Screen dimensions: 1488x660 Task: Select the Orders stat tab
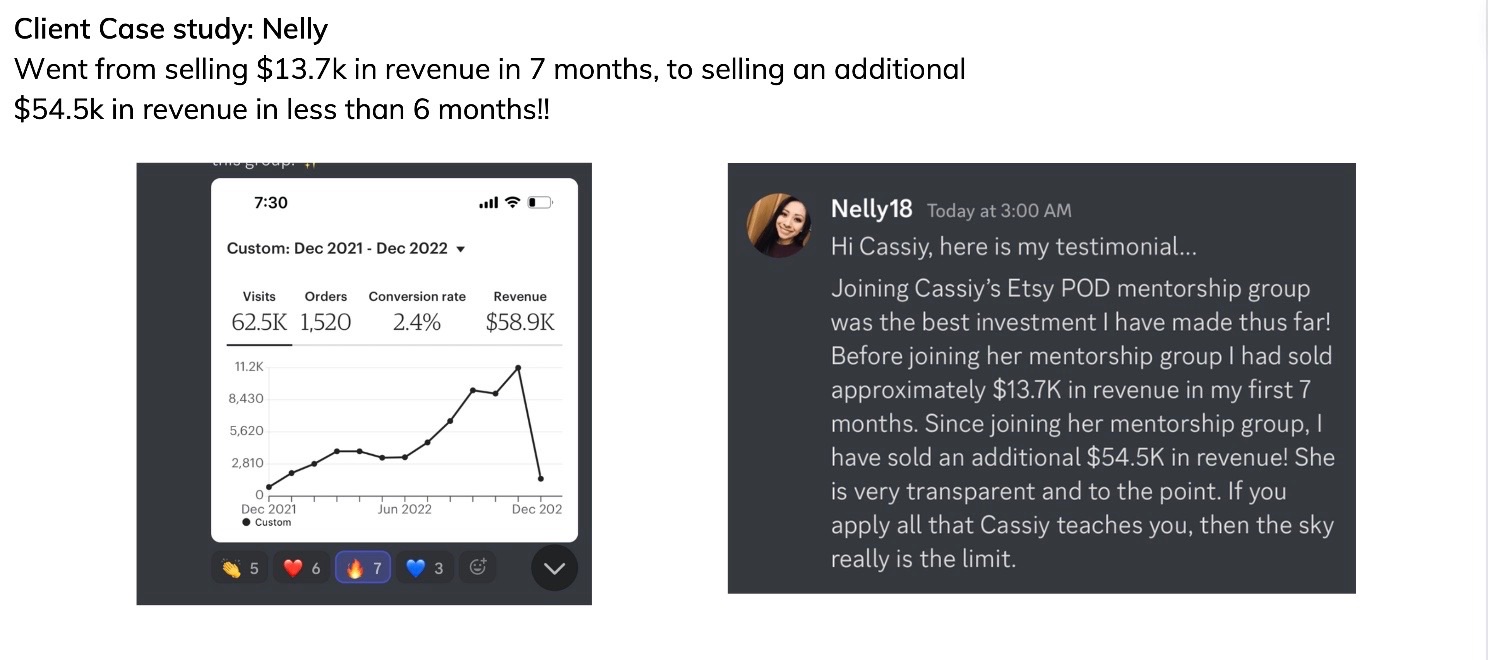(326, 311)
